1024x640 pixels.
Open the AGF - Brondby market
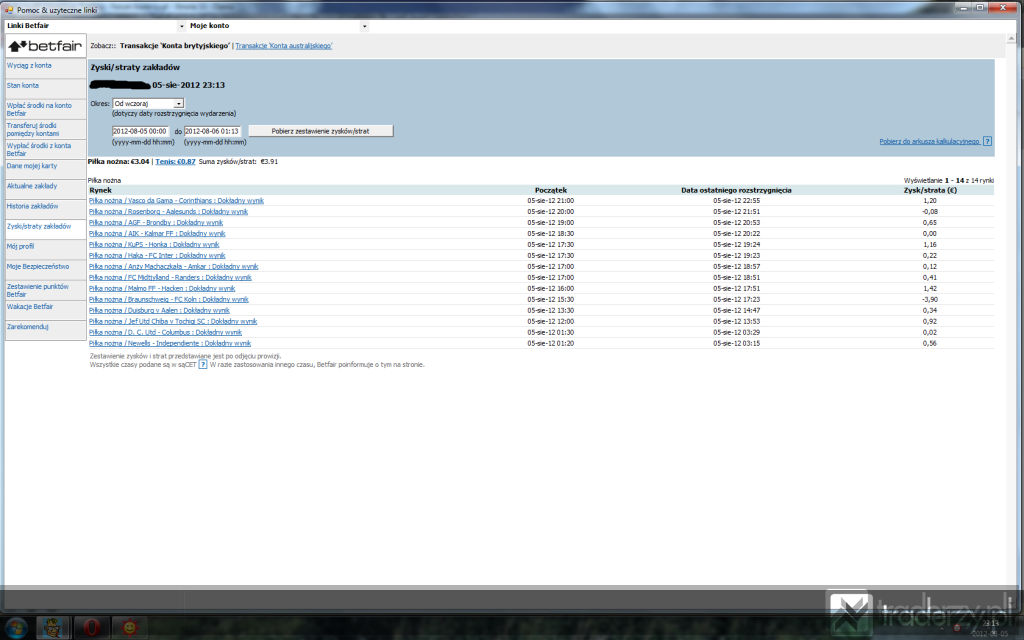(x=156, y=223)
